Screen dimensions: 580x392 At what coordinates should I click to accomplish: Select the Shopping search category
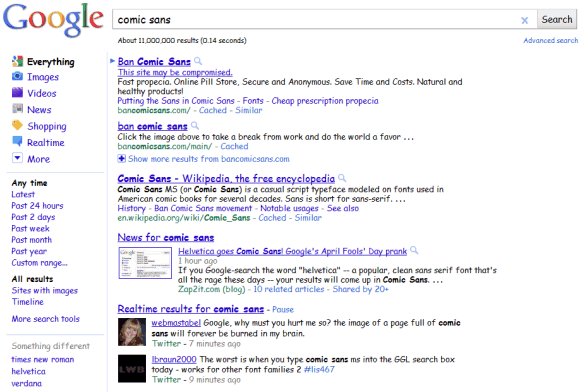47,126
